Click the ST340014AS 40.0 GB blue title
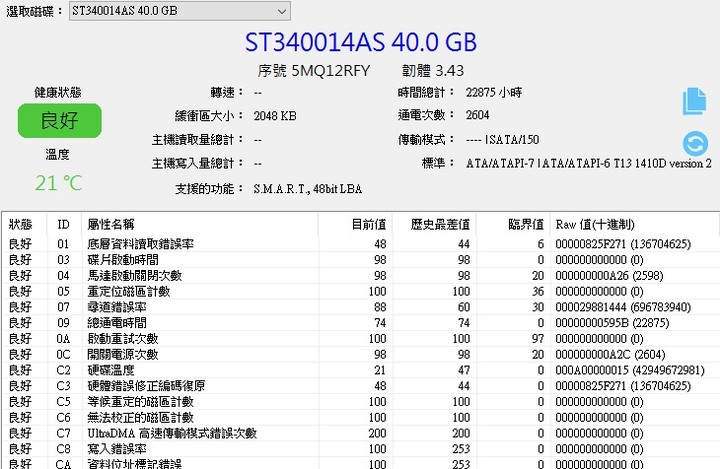 coord(361,42)
